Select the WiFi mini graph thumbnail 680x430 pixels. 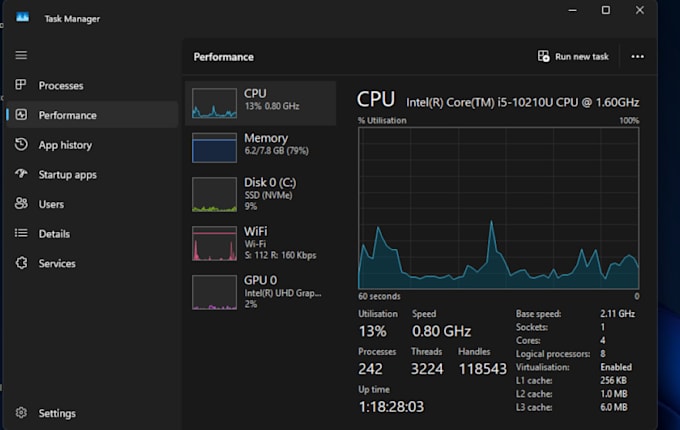pyautogui.click(x=214, y=243)
